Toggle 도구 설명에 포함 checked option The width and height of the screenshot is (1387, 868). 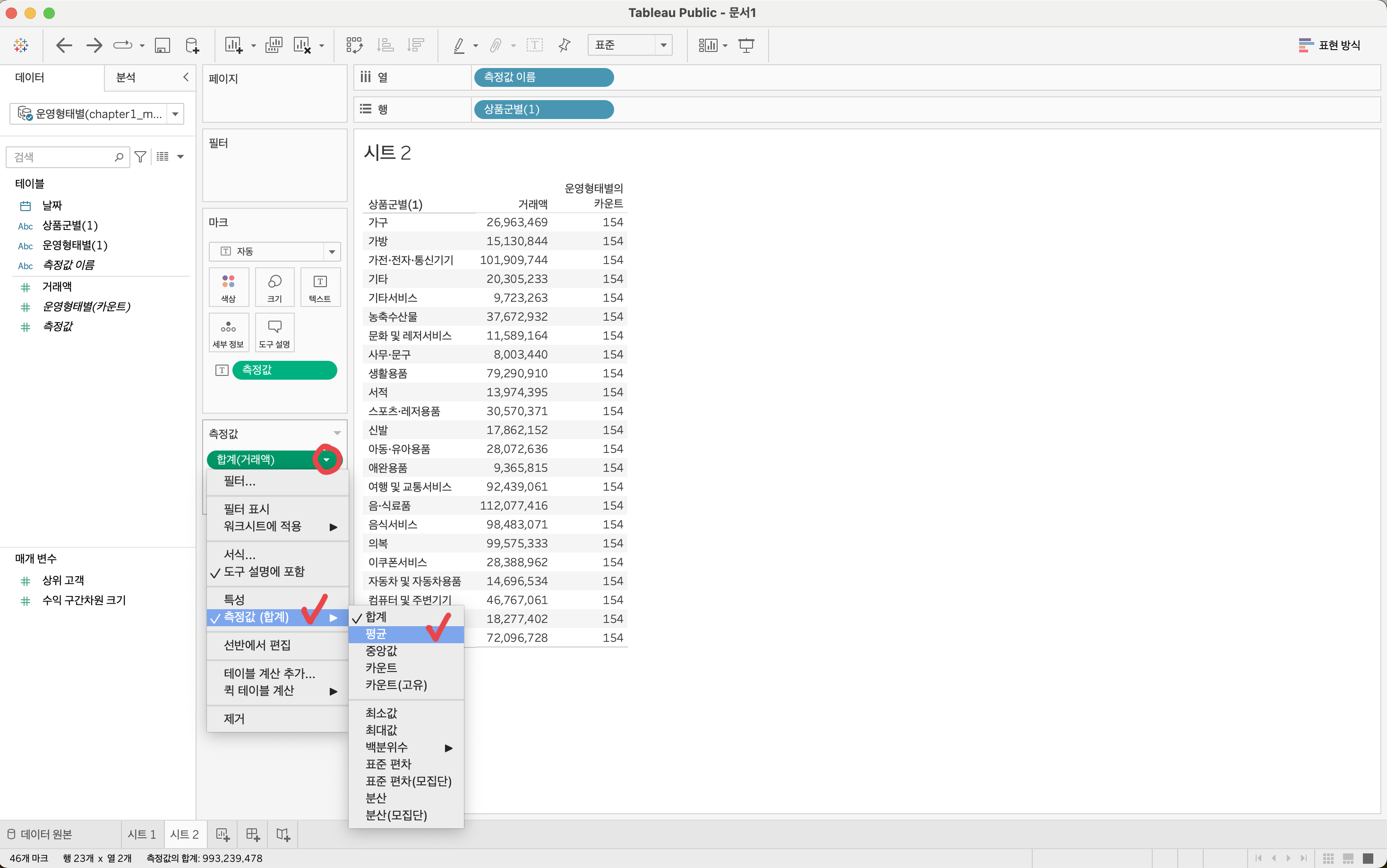[264, 572]
